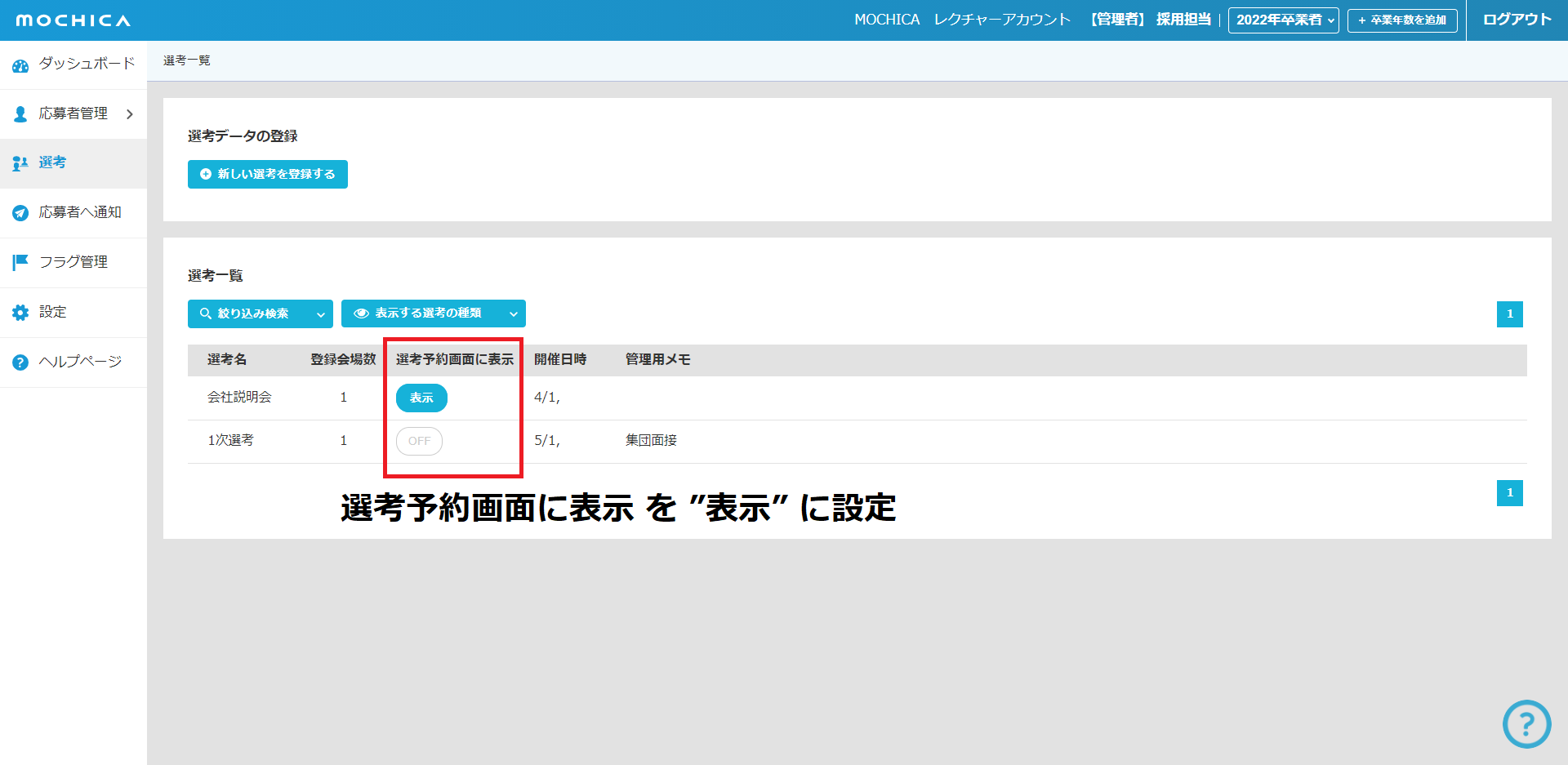The height and width of the screenshot is (765, 1568).
Task: Expand the 応募者管理 submenu chevron
Action: click(x=130, y=114)
